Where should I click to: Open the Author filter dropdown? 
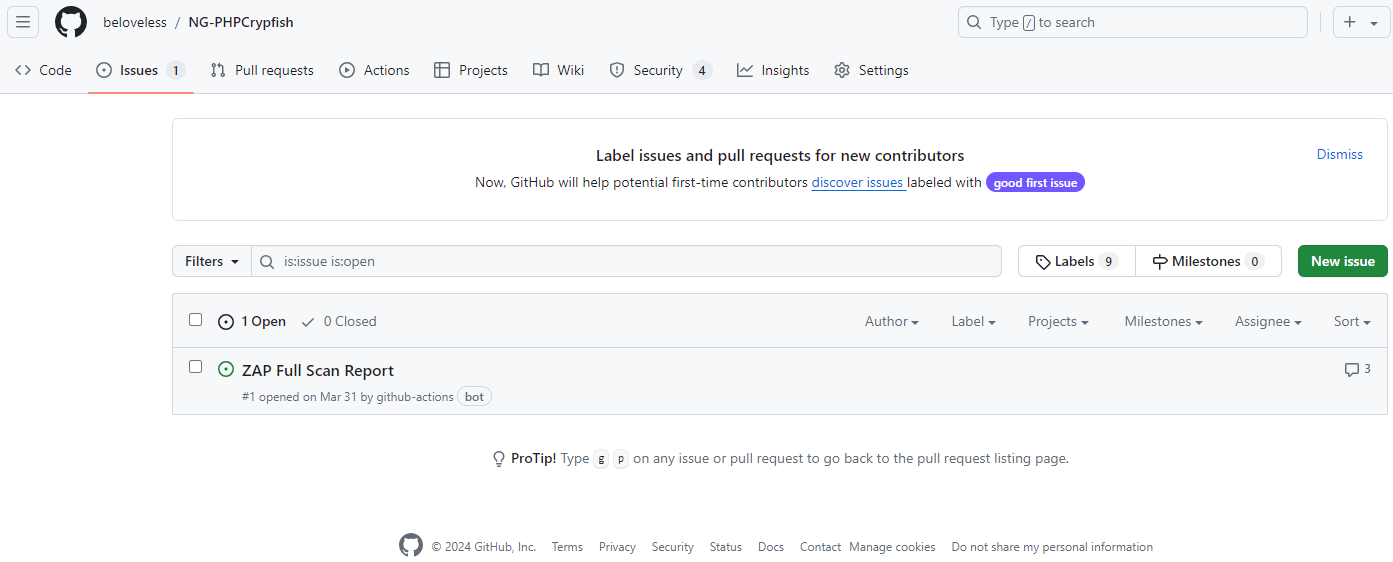(891, 321)
